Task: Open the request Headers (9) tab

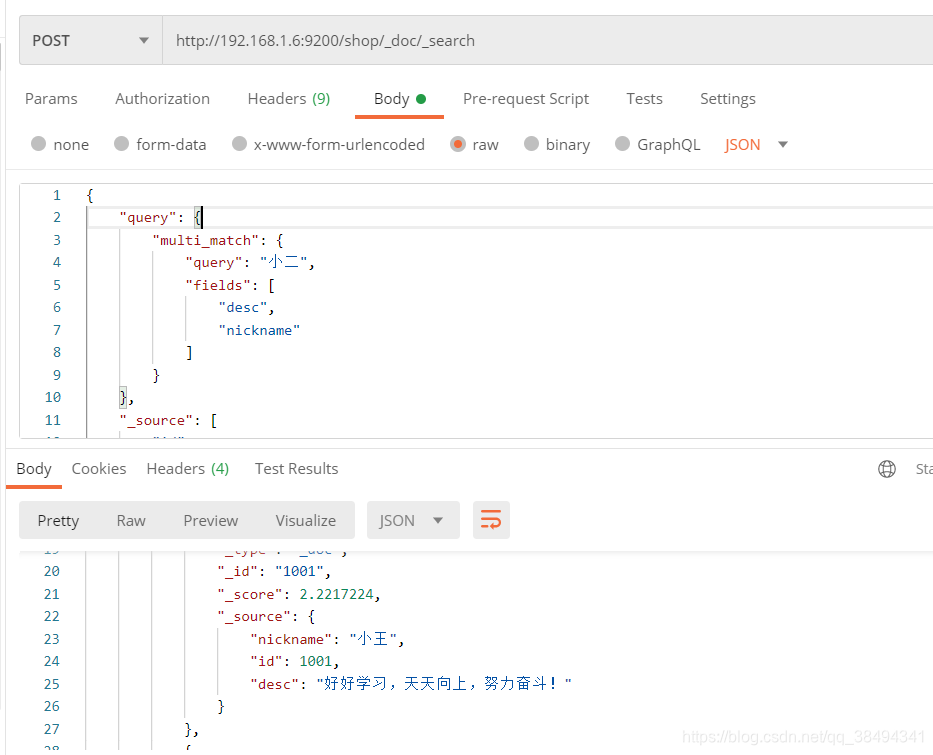Action: tap(288, 98)
